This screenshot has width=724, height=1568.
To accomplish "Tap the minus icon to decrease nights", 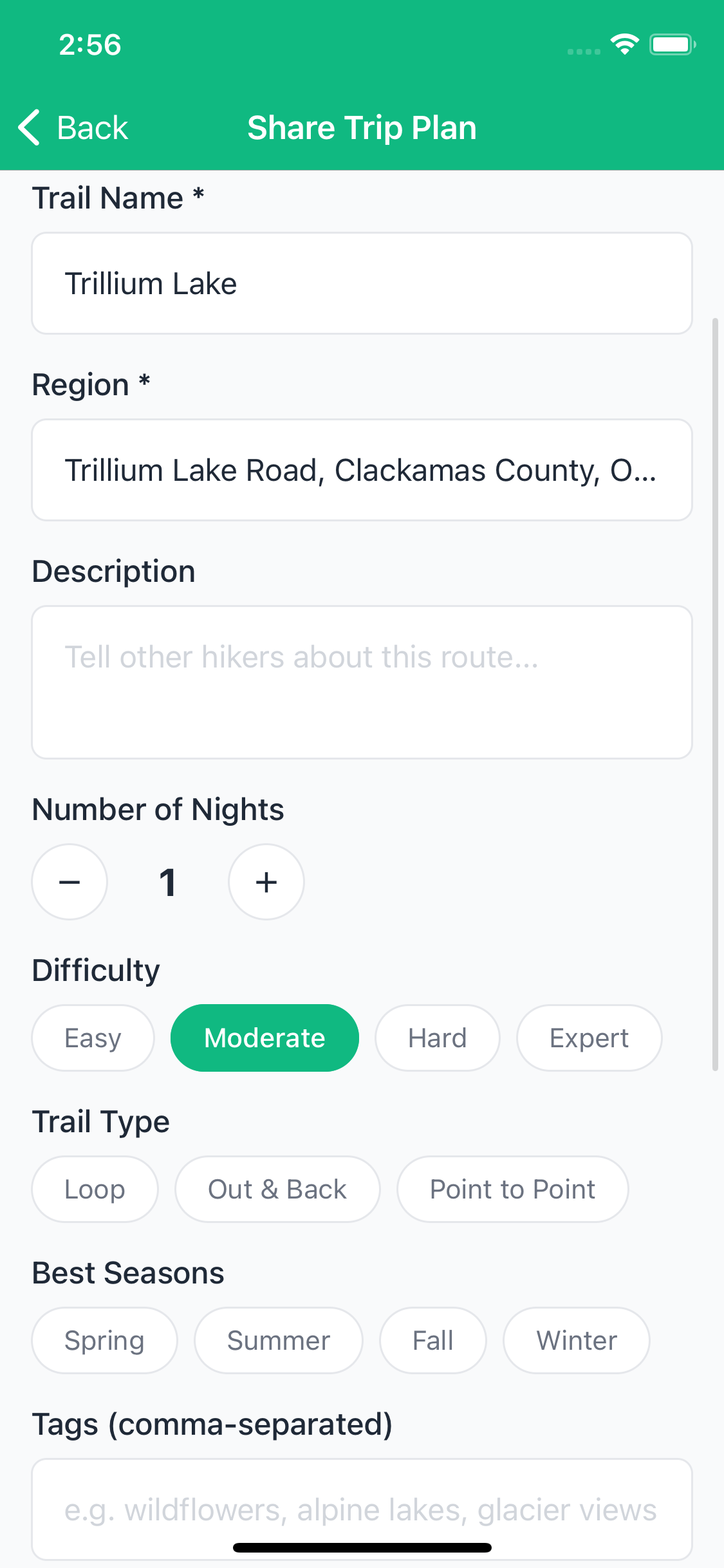I will point(69,881).
